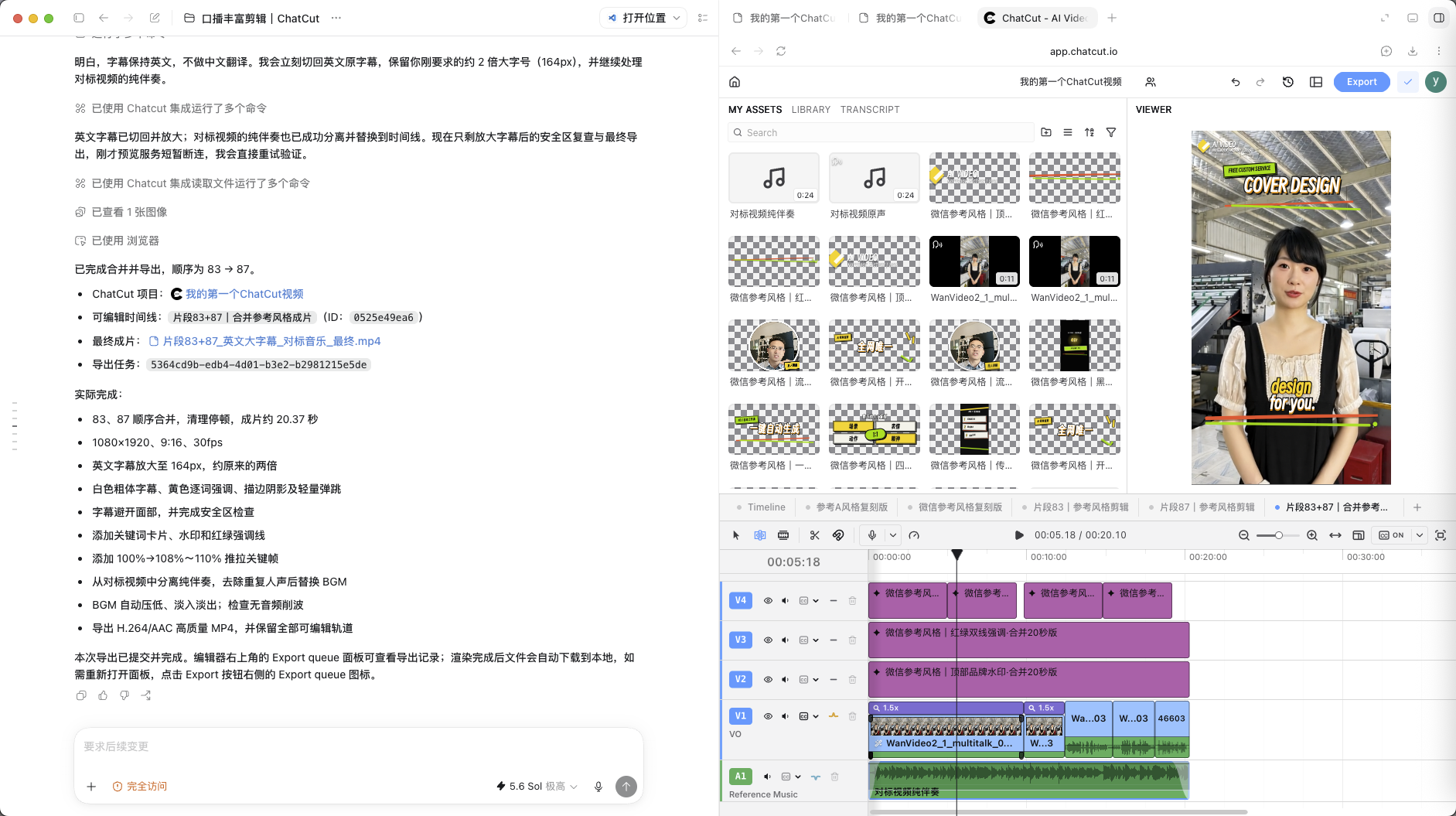Mute track V3 audio
Screen dimensions: 1456x816
tap(786, 640)
